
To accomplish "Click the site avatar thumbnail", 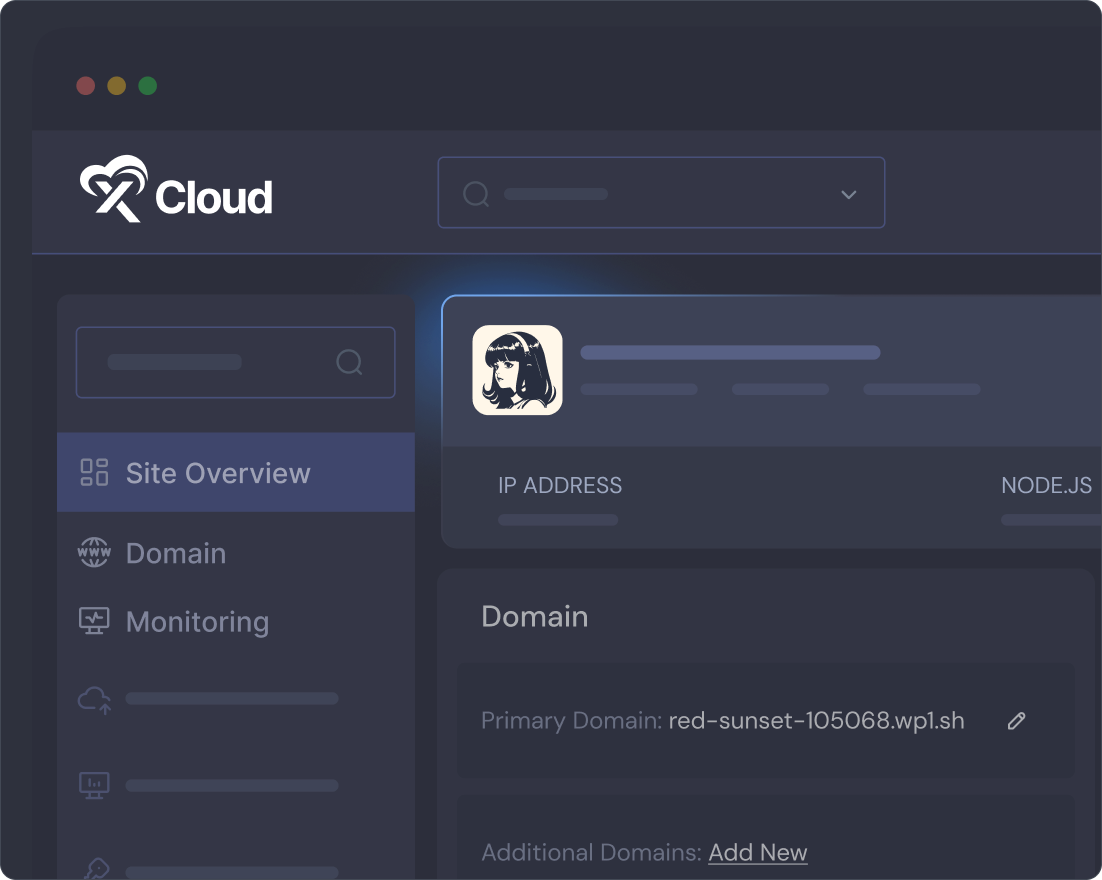I will 517,370.
